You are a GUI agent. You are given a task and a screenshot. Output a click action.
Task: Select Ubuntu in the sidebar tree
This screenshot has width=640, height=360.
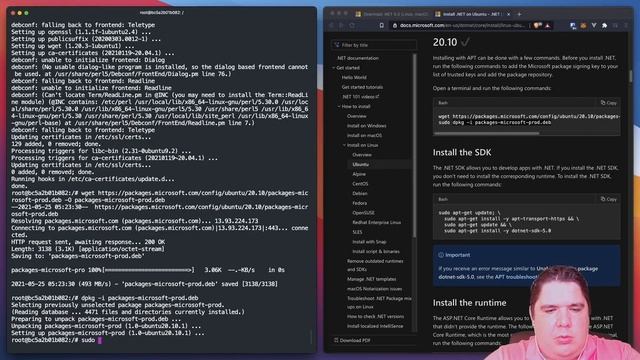(x=360, y=164)
